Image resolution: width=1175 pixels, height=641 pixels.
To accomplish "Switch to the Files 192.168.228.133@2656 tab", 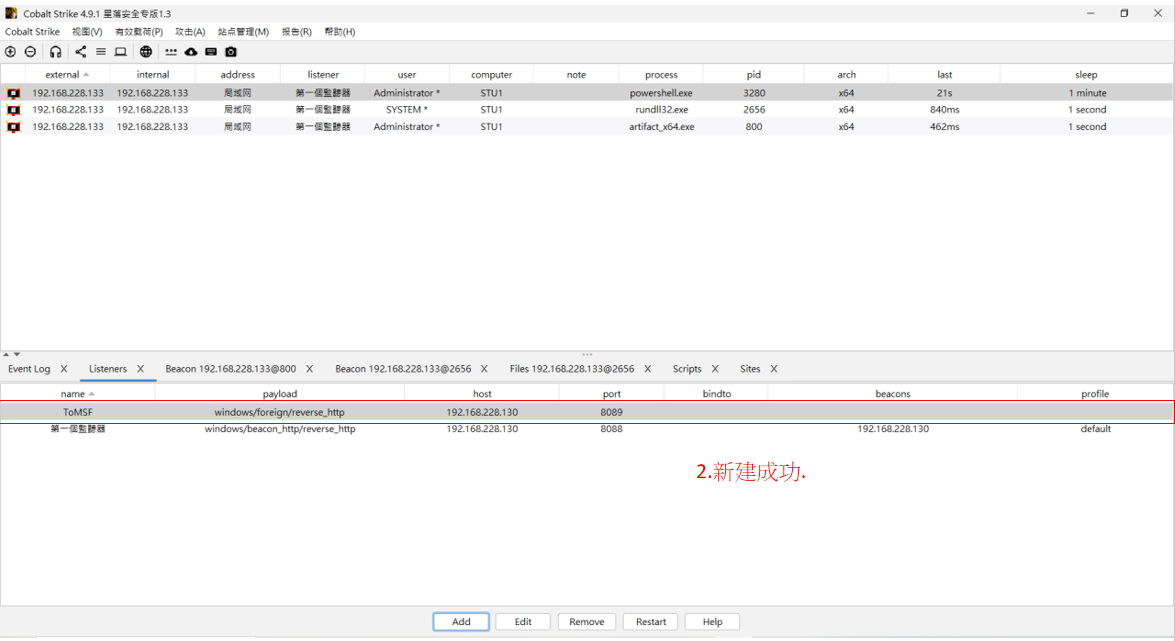I will click(572, 369).
